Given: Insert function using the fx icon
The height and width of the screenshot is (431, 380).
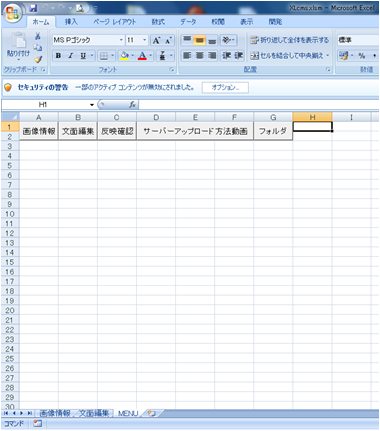Looking at the screenshot, I should click(x=132, y=105).
